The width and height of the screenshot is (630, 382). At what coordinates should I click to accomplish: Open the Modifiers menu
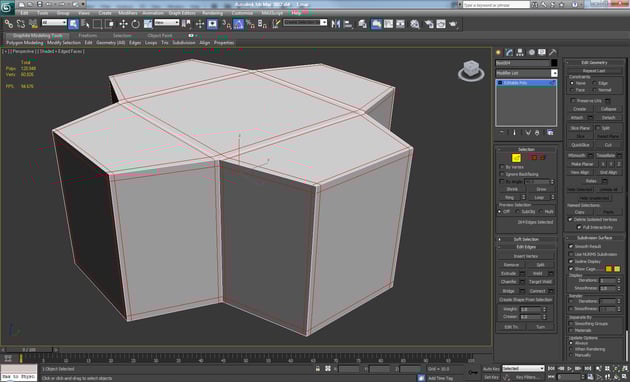128,13
